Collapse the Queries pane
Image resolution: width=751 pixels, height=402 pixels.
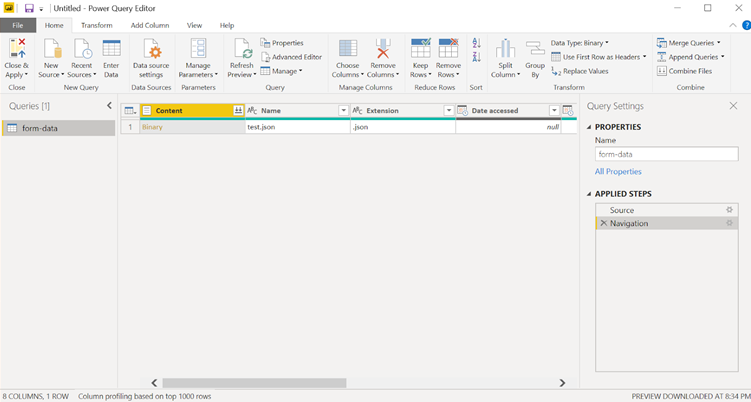pyautogui.click(x=109, y=105)
